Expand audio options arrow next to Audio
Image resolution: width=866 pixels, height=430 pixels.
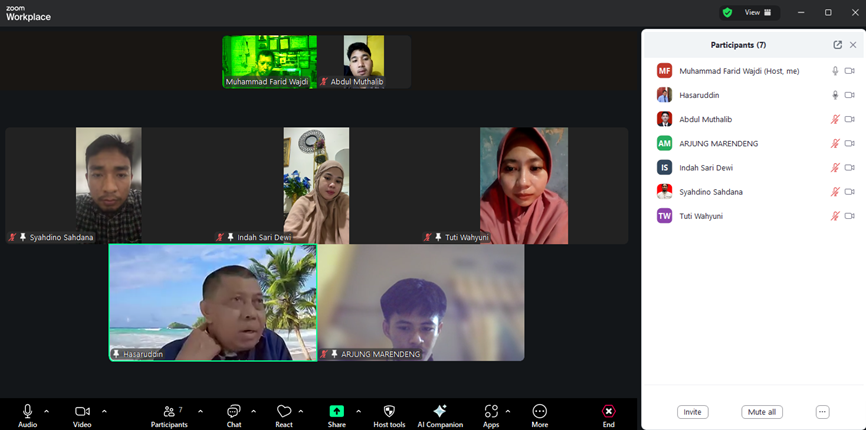[46, 411]
